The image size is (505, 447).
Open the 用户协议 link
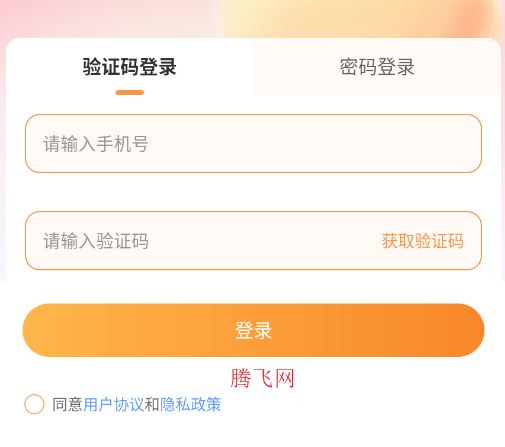pyautogui.click(x=113, y=404)
